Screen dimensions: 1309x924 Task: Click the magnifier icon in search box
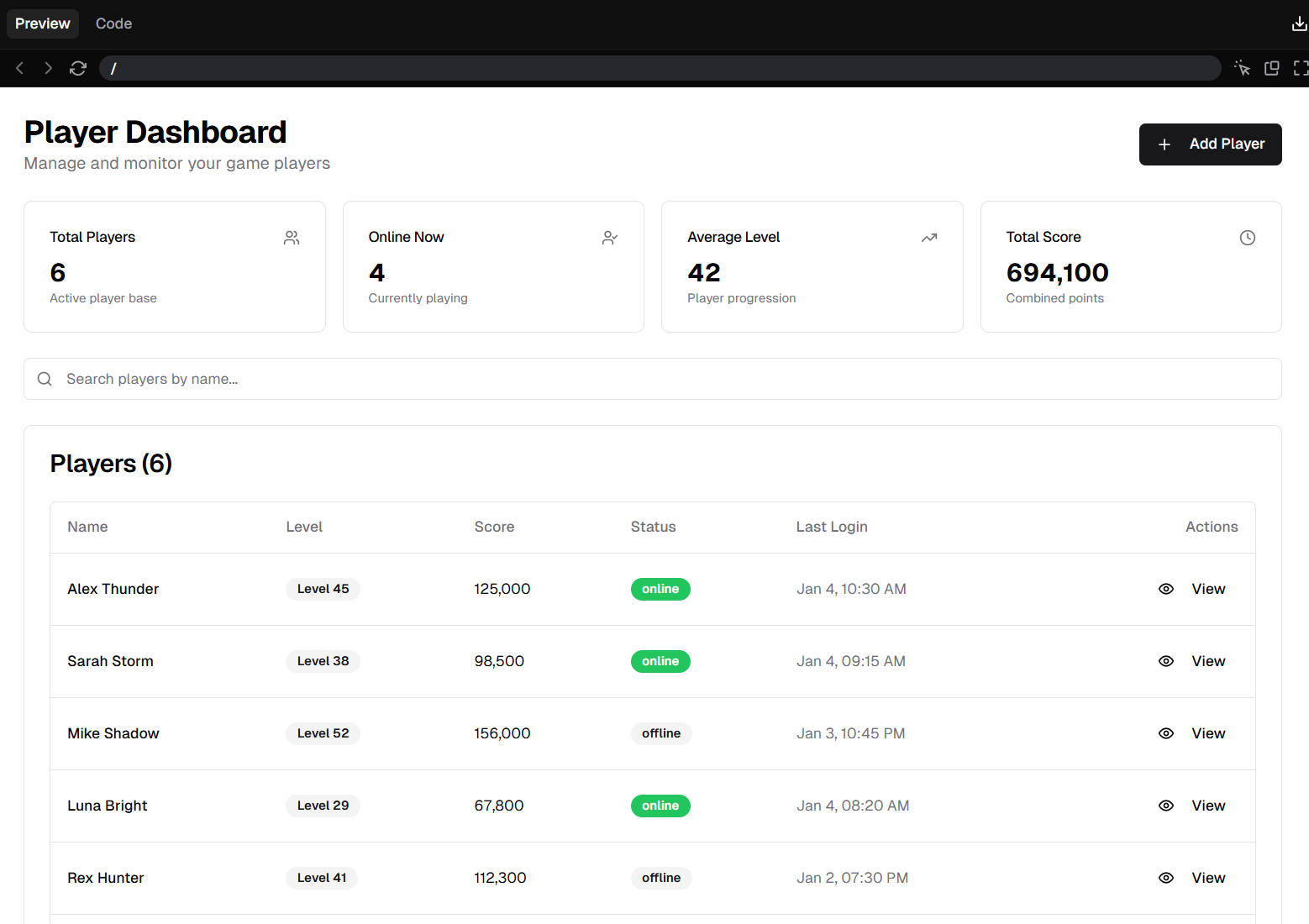click(x=45, y=379)
